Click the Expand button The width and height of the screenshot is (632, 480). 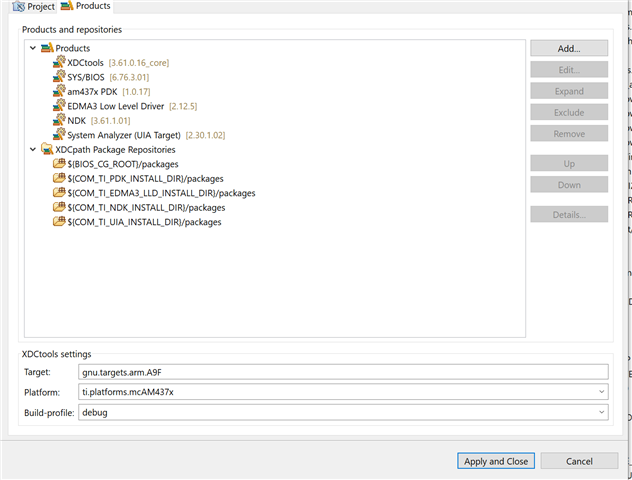(569, 91)
